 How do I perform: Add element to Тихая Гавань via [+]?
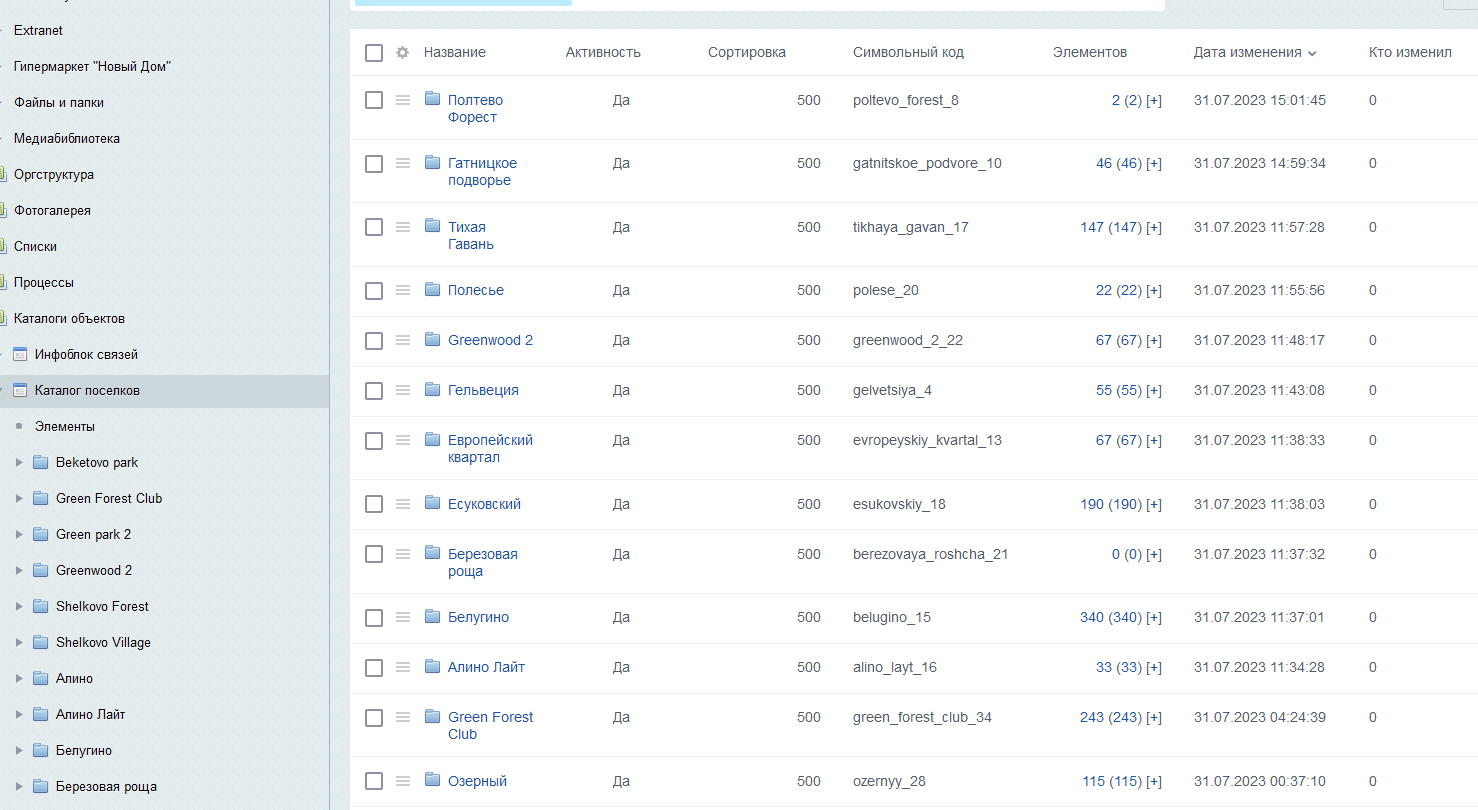pyautogui.click(x=1154, y=227)
